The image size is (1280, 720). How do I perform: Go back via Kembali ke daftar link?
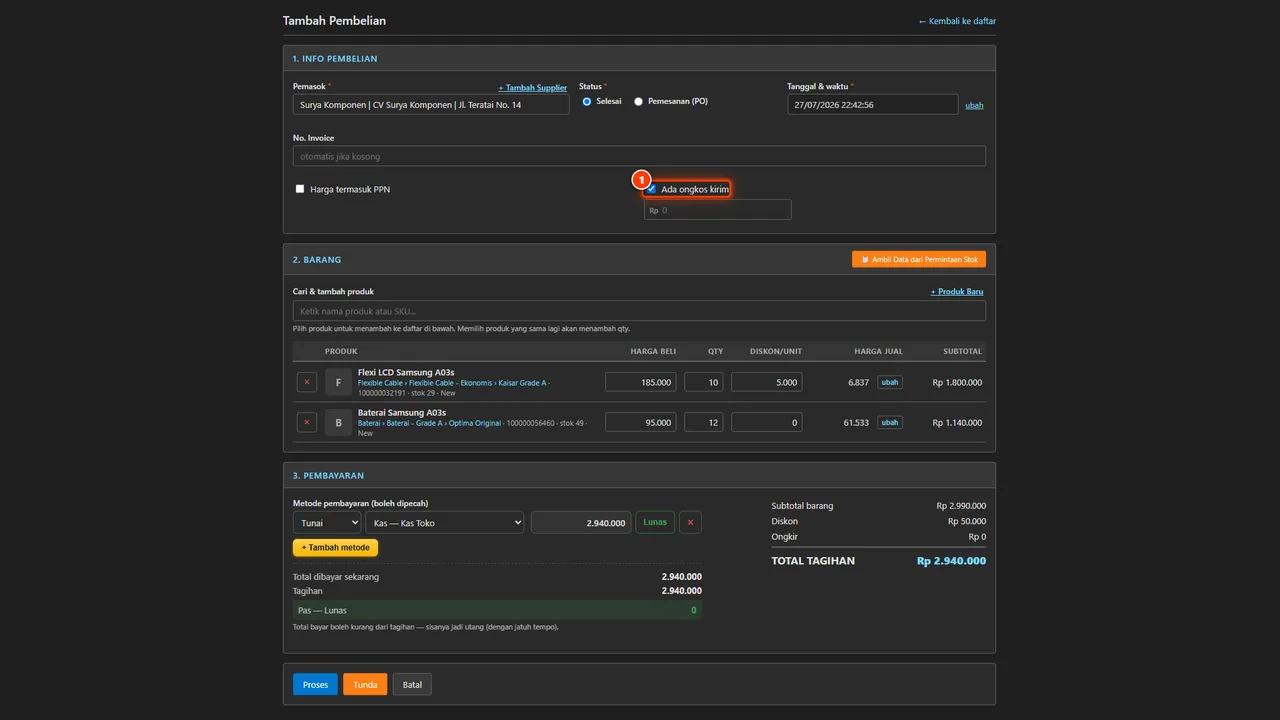(x=957, y=21)
